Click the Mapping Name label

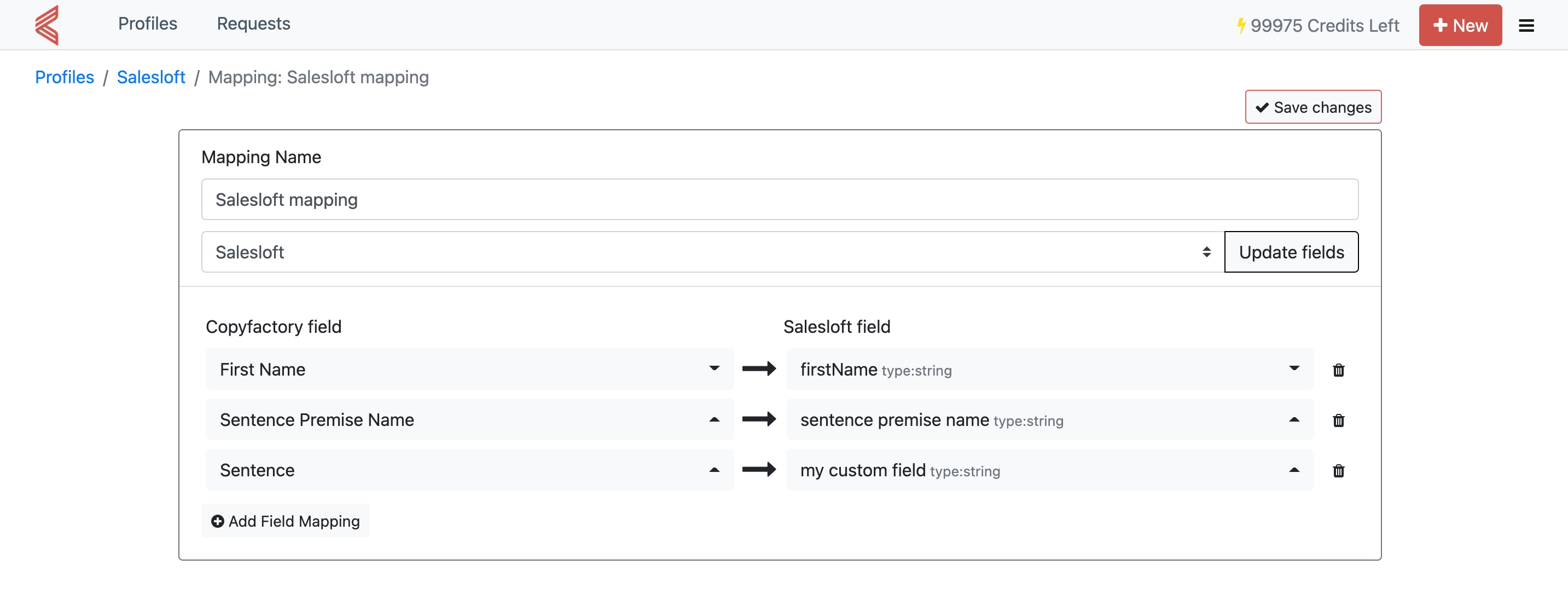pos(261,157)
